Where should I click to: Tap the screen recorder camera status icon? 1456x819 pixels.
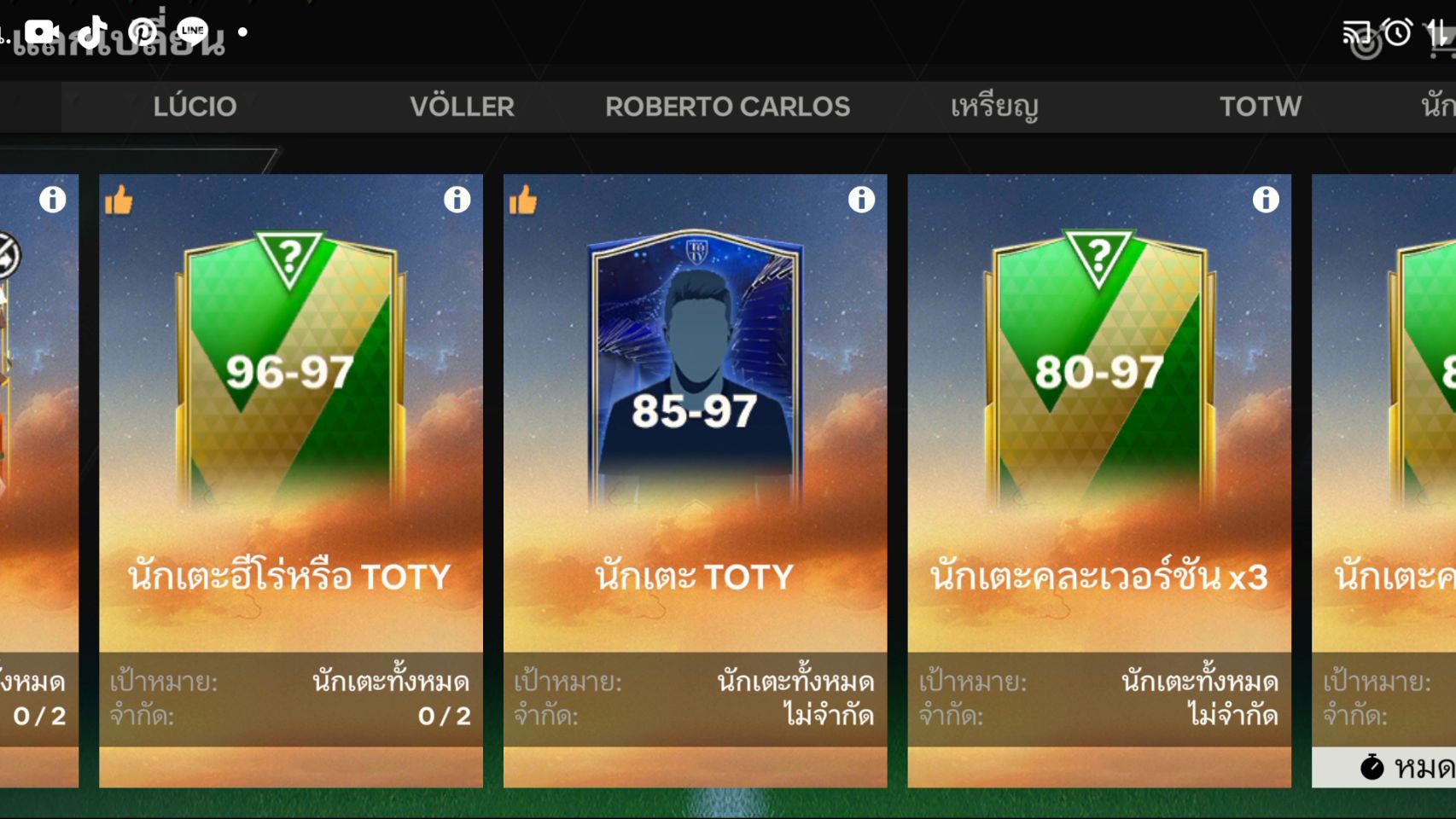pos(42,32)
